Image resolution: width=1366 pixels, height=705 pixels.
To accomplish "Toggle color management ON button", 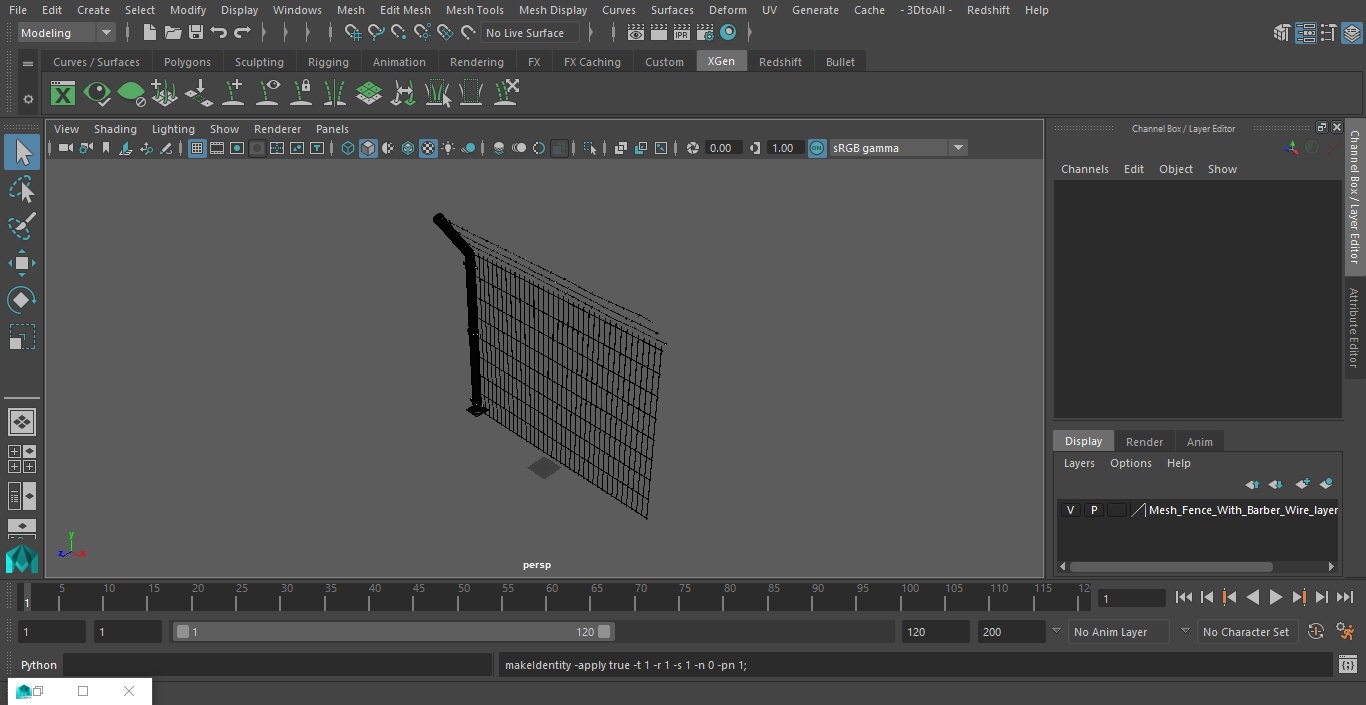I will [x=817, y=148].
